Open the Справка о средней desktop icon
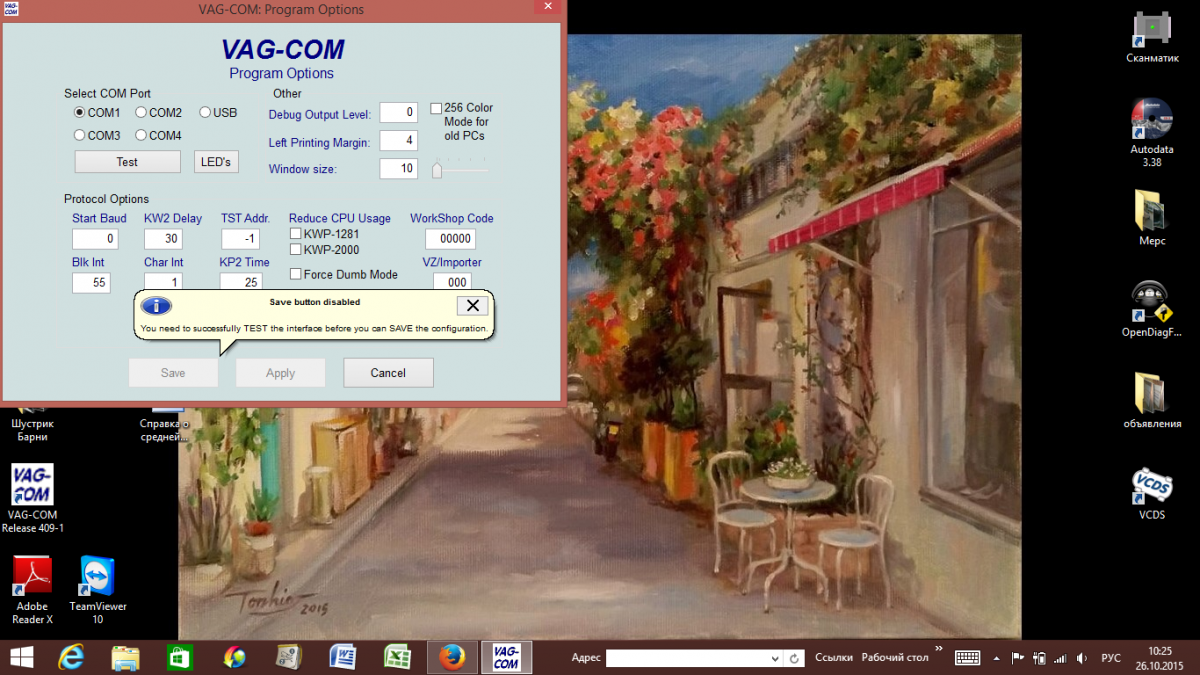1200x675 pixels. [x=163, y=426]
